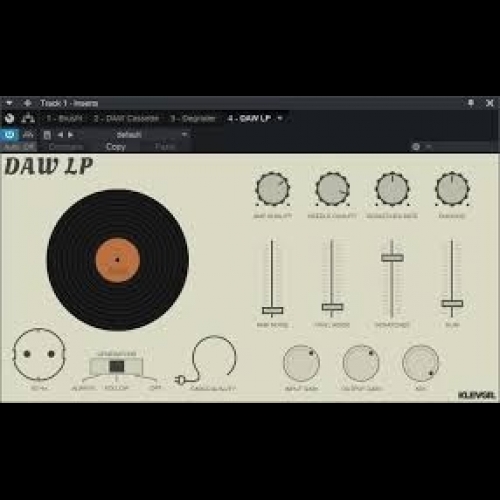Click the fourth knob in the top row

click(x=452, y=189)
